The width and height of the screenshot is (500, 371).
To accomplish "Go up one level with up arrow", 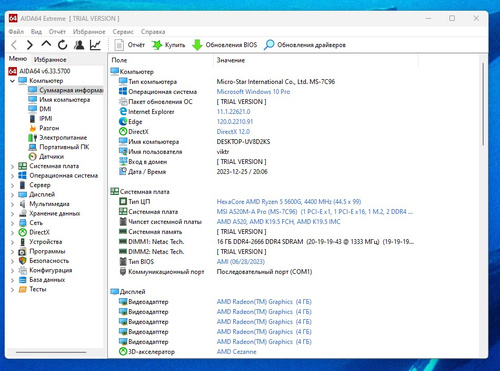I will pyautogui.click(x=46, y=44).
